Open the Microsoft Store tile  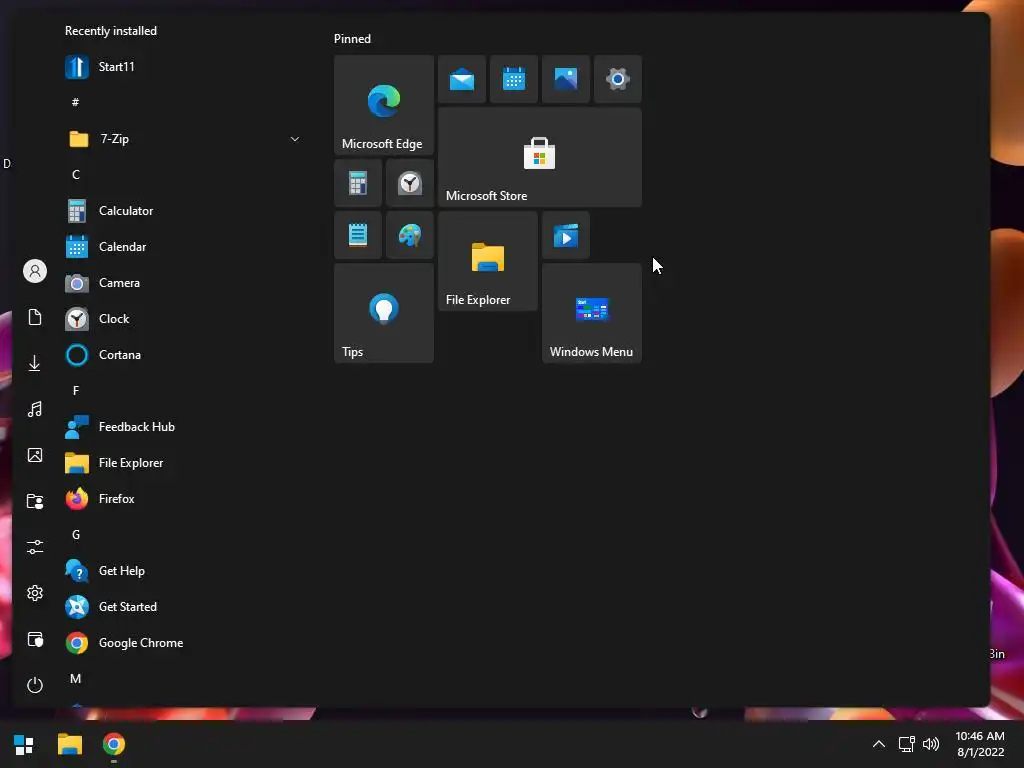point(539,157)
